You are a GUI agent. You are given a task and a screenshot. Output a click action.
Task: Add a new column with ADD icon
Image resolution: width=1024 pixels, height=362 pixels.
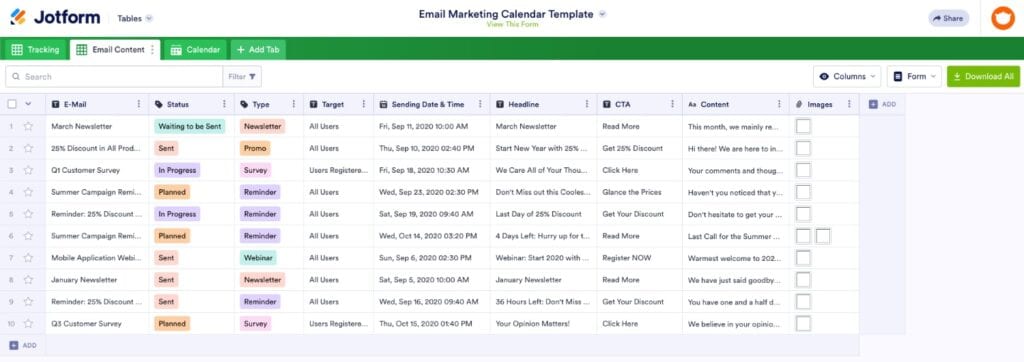point(882,104)
